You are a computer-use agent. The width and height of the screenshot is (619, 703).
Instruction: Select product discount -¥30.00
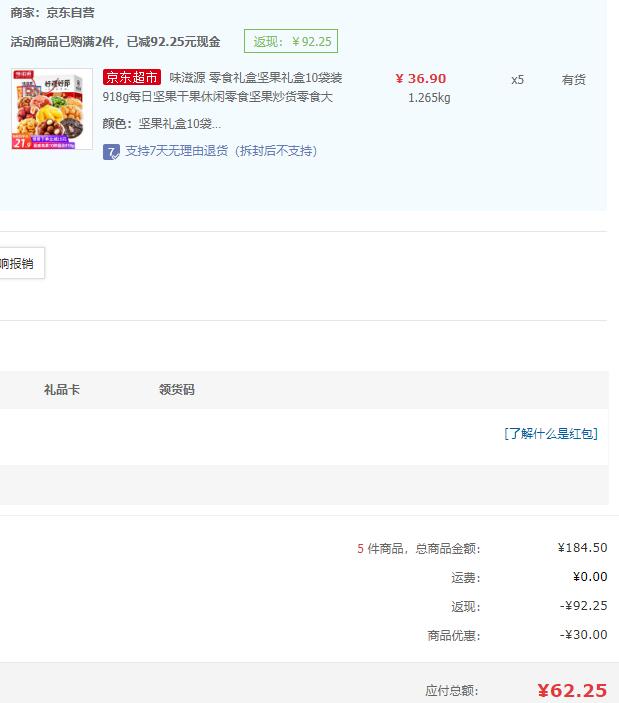pos(584,635)
